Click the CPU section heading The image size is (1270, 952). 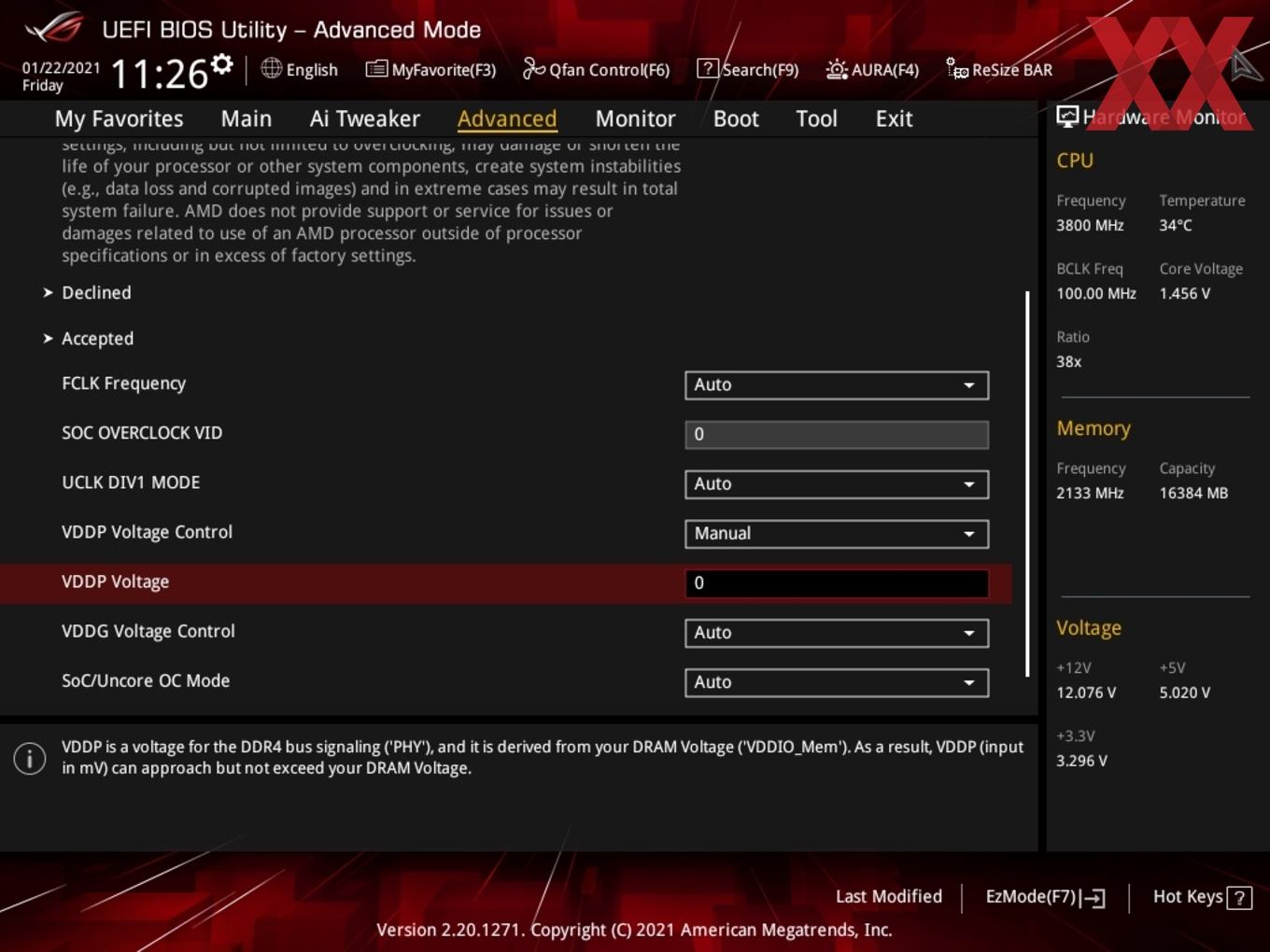(x=1075, y=161)
